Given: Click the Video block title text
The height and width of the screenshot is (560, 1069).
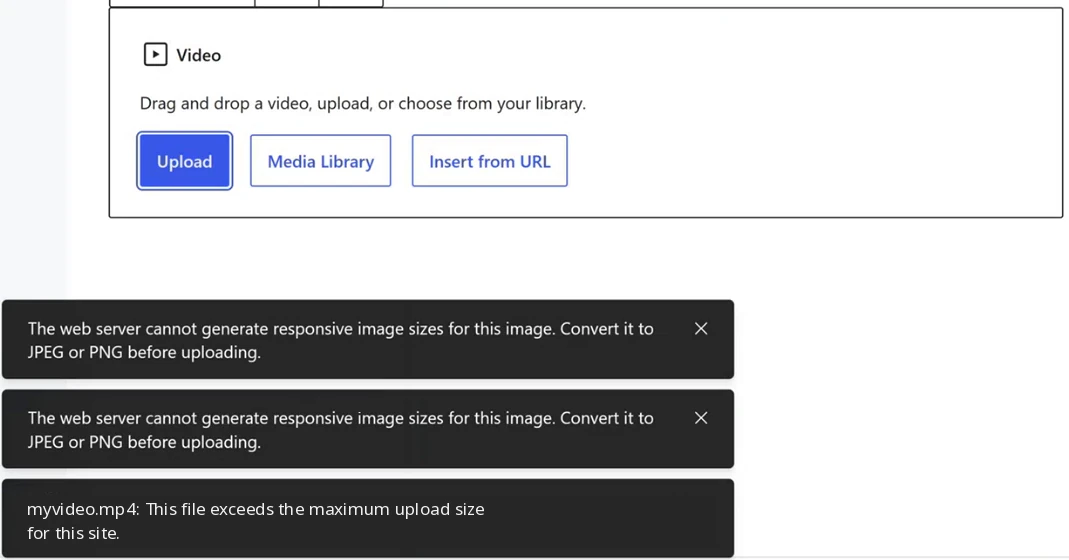Looking at the screenshot, I should pyautogui.click(x=198, y=55).
